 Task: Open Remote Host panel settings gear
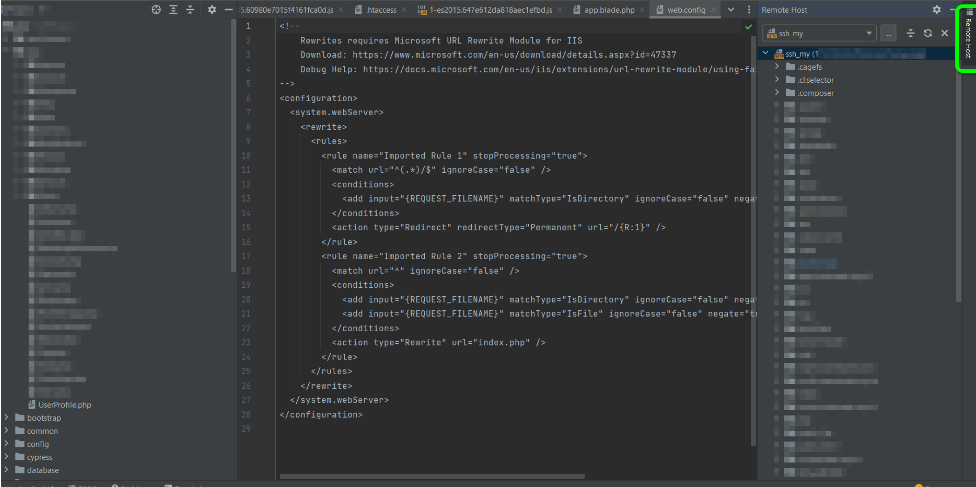(x=937, y=10)
